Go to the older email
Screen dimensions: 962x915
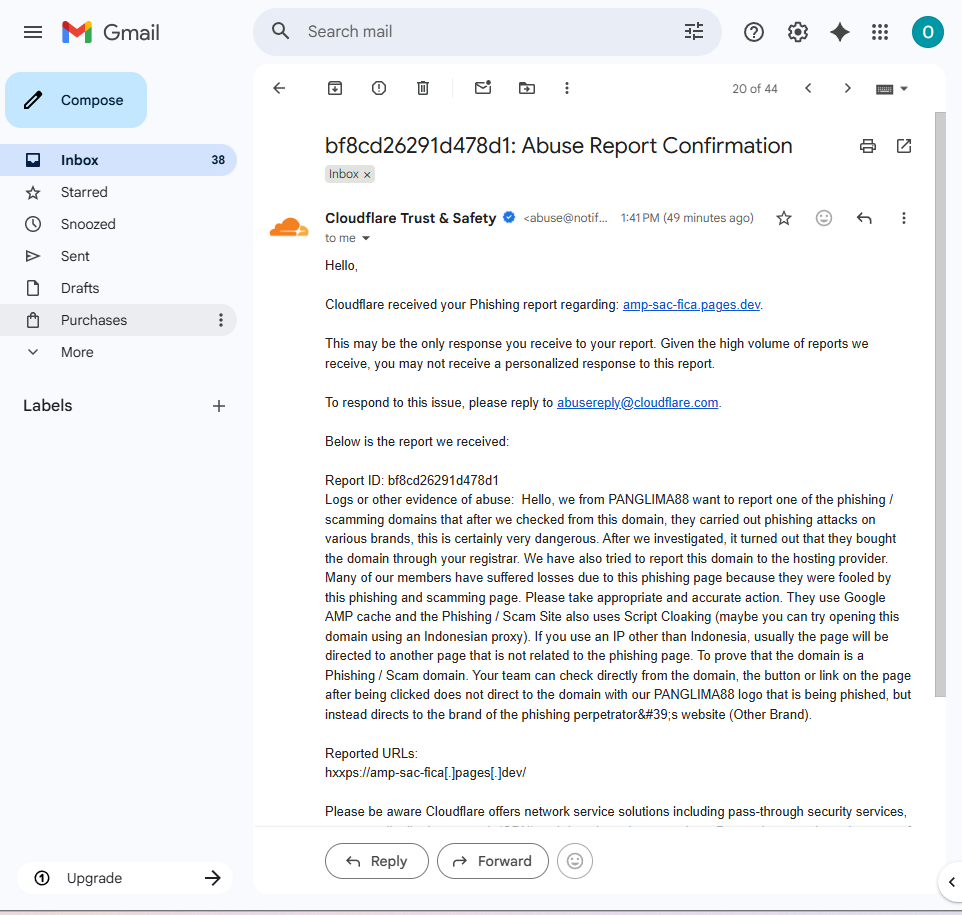point(847,88)
